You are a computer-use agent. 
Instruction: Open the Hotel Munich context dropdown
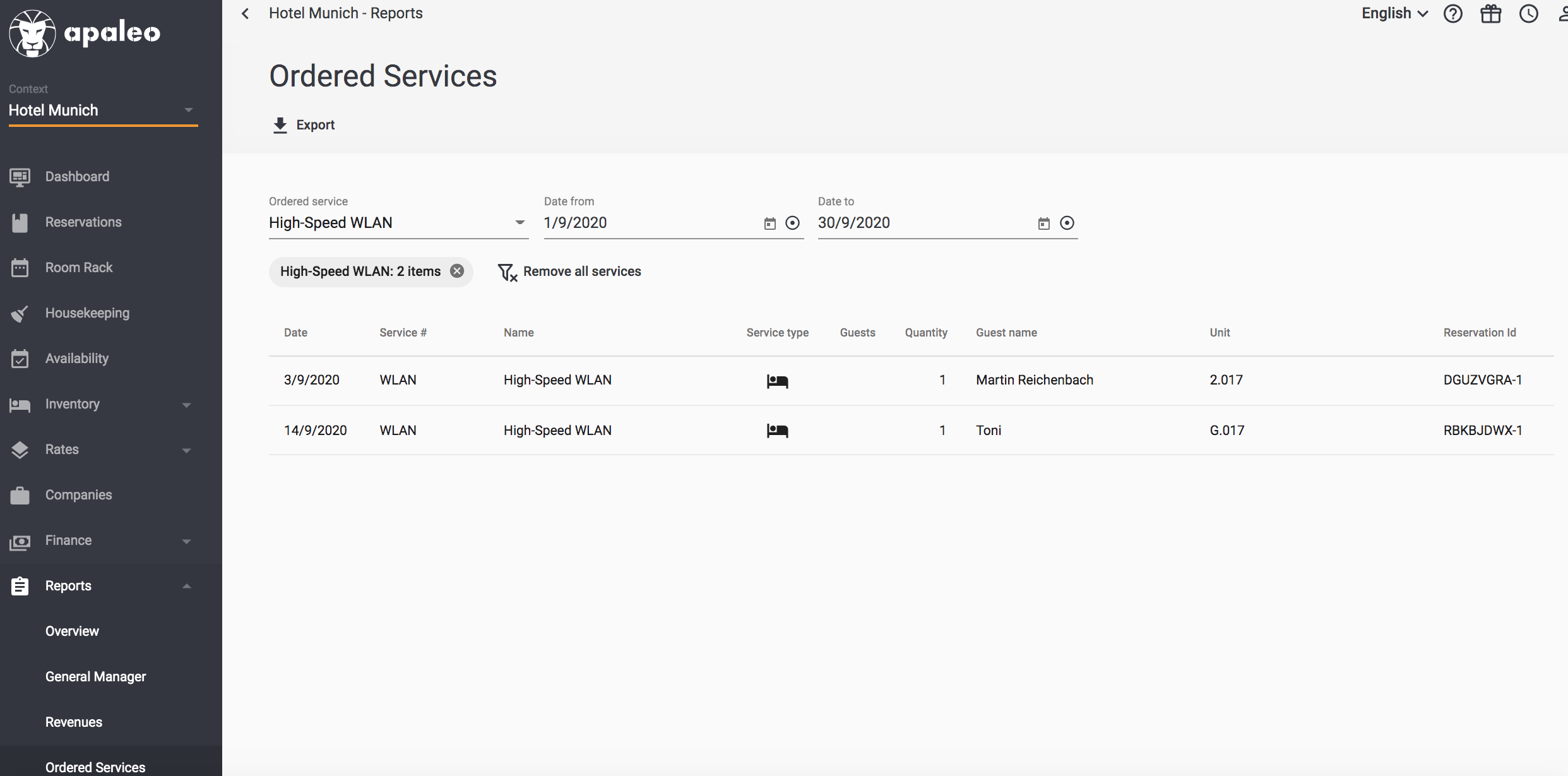click(103, 110)
